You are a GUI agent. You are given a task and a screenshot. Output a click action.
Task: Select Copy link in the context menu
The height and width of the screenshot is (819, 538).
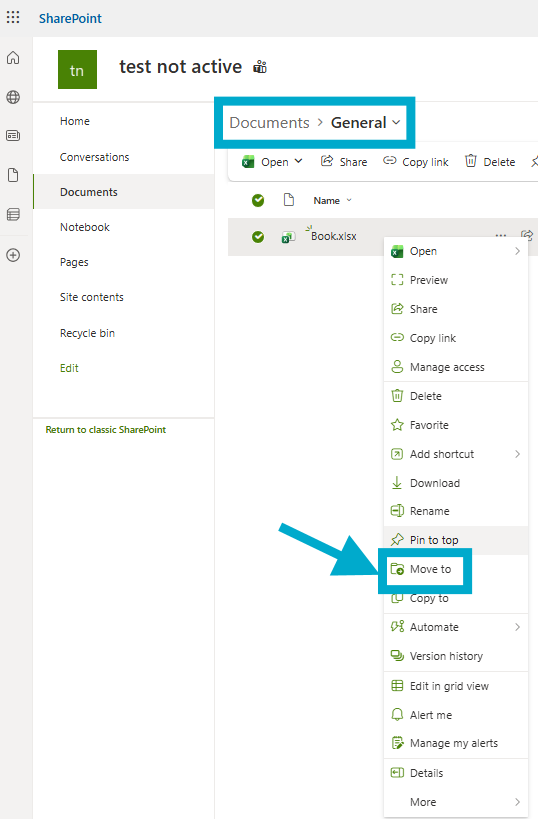tap(456, 338)
